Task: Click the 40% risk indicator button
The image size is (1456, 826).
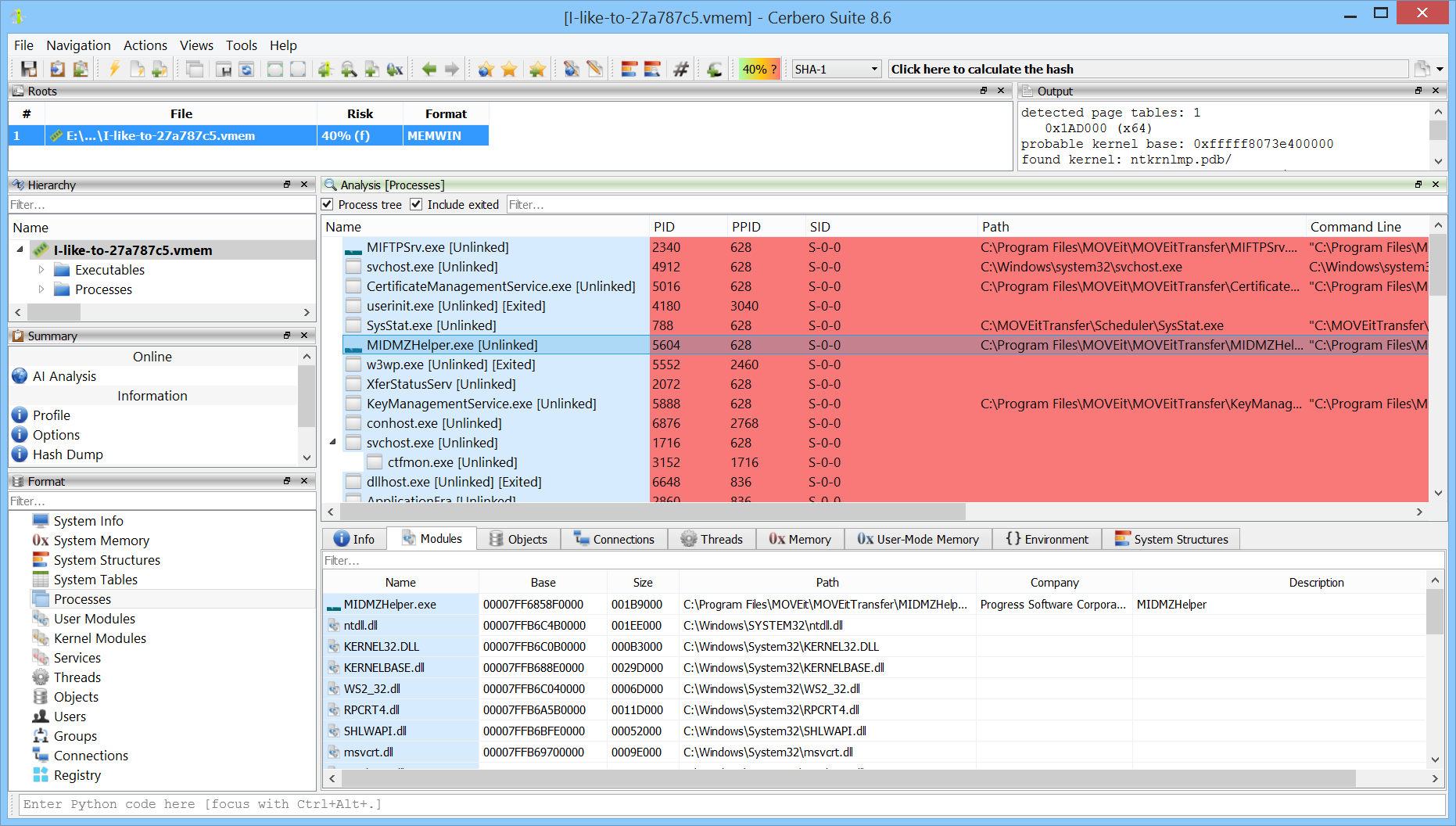Action: [759, 70]
